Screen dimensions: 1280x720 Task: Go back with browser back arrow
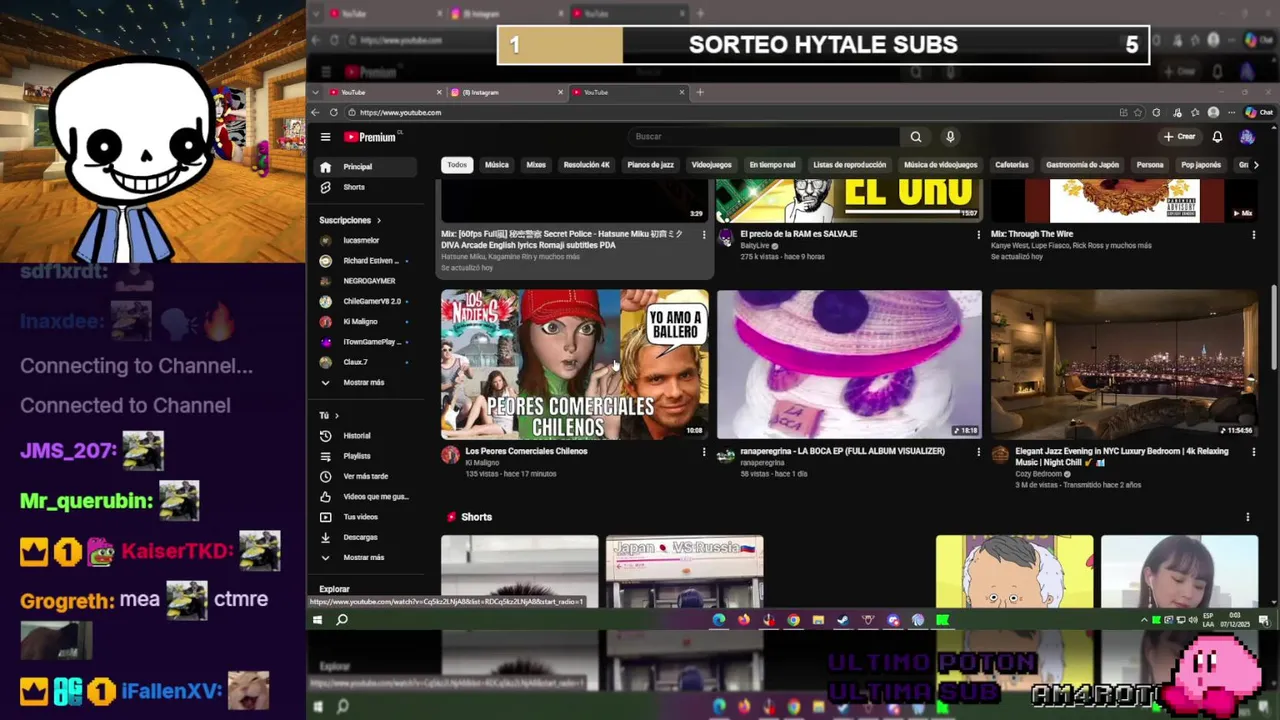[316, 113]
